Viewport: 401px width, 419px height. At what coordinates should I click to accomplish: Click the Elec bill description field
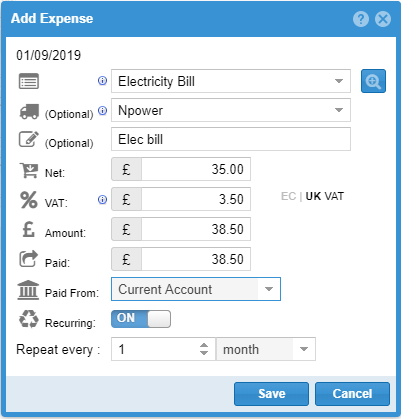point(231,139)
